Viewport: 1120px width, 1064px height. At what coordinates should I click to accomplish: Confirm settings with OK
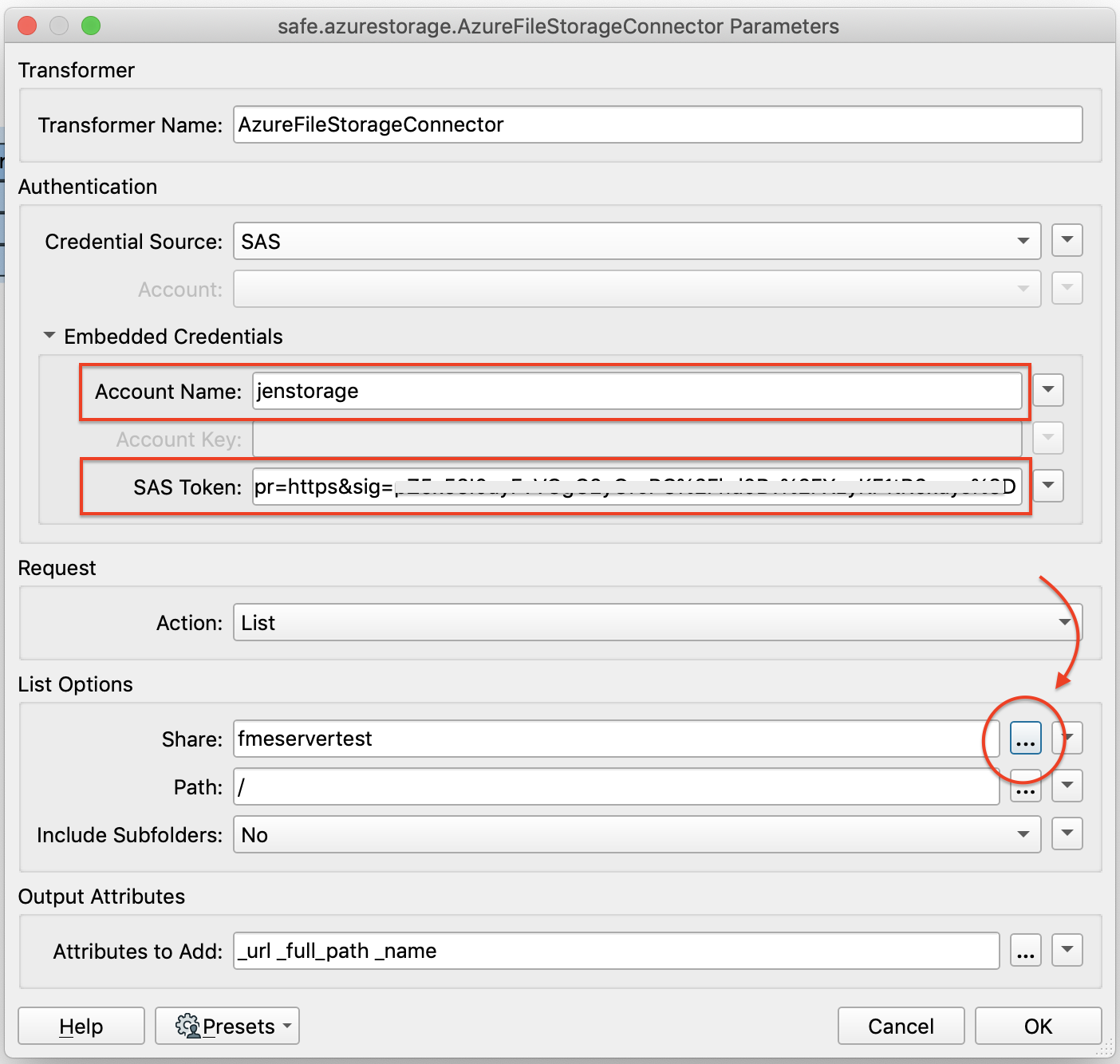tap(1038, 1026)
